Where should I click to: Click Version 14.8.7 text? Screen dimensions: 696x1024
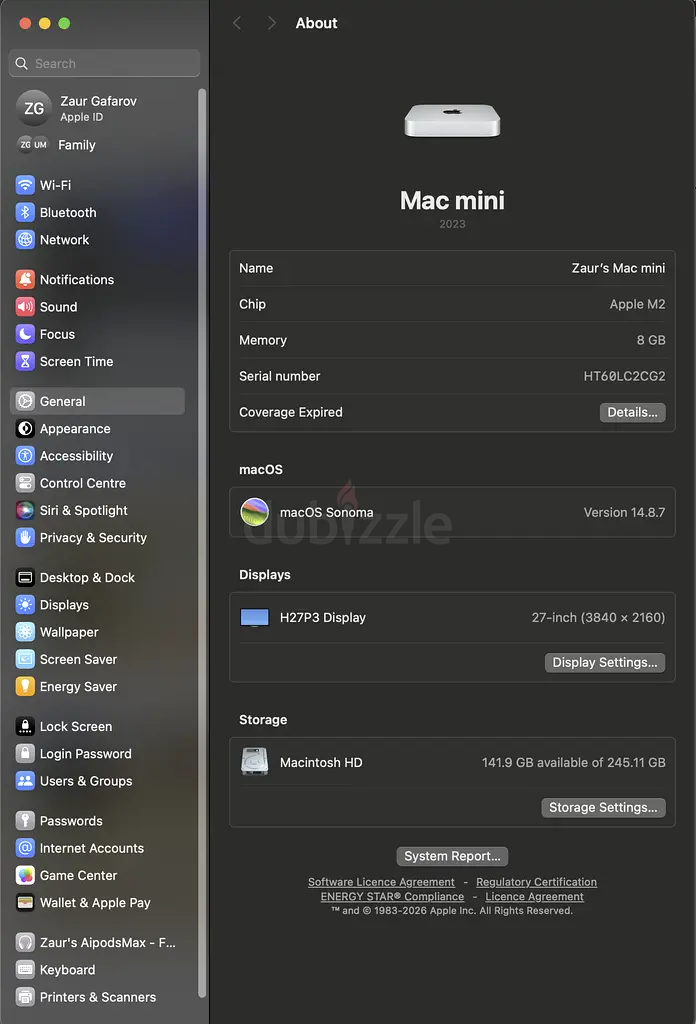pos(624,513)
